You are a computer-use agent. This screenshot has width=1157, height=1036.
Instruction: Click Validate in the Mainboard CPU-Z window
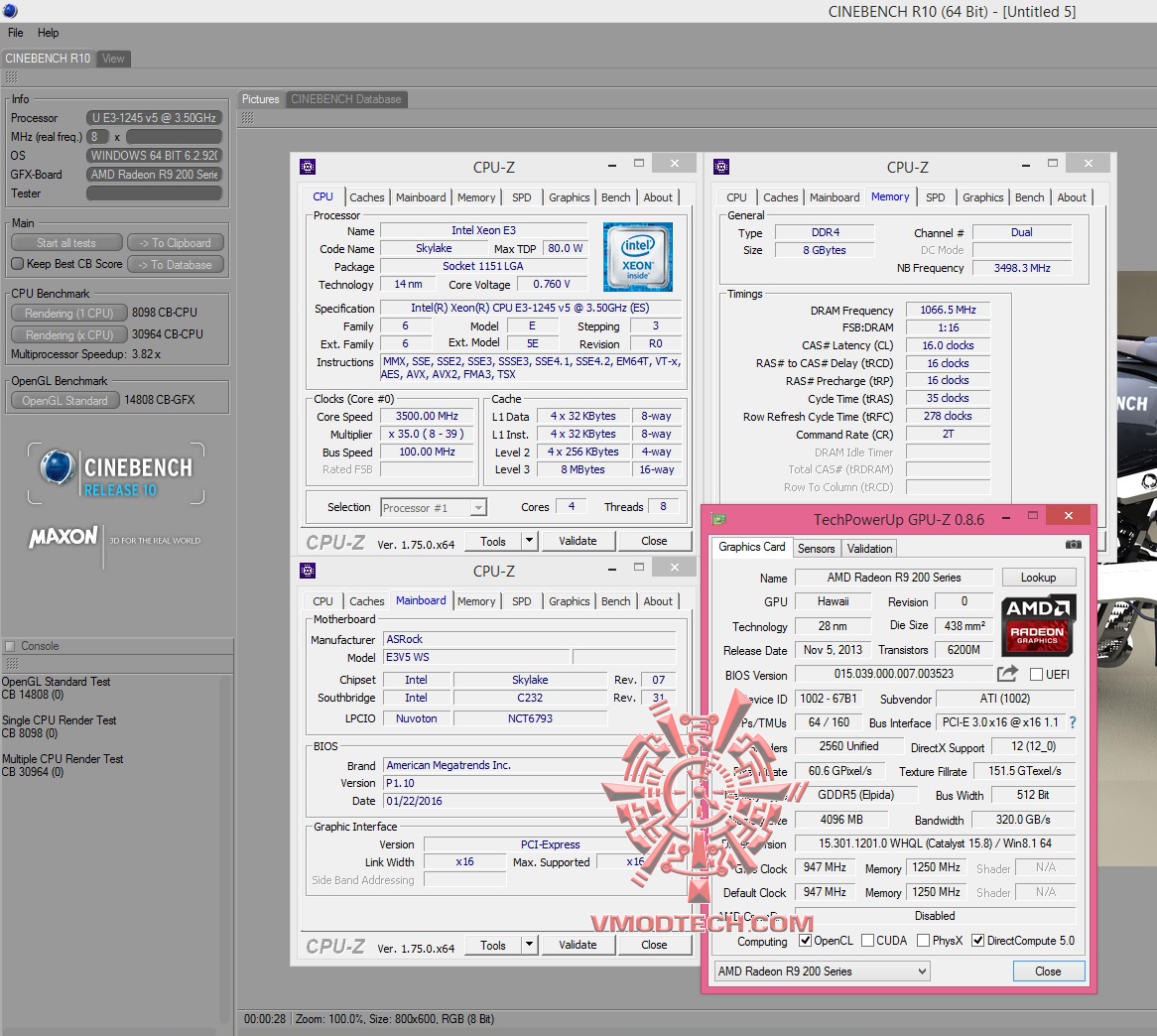(578, 945)
